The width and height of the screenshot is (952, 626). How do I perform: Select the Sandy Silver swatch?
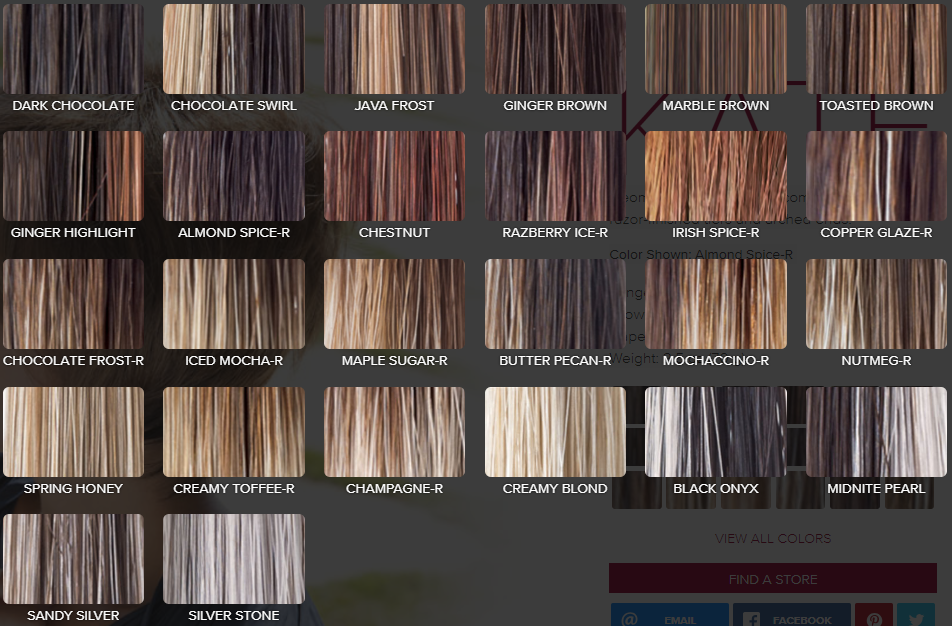click(73, 559)
